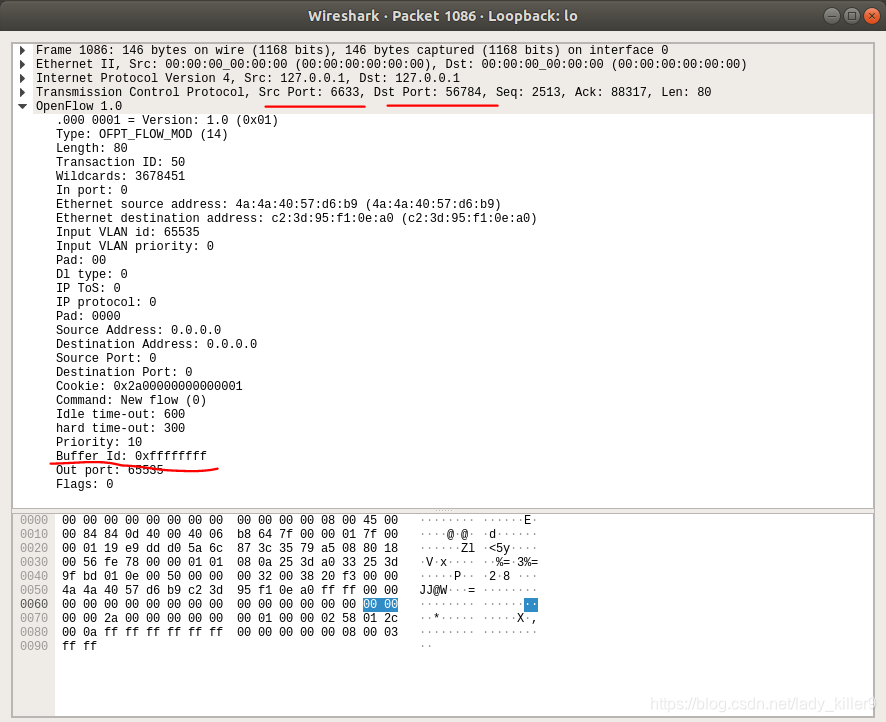This screenshot has width=886, height=722.
Task: Select the Flags: 0 field
Action: tap(84, 484)
